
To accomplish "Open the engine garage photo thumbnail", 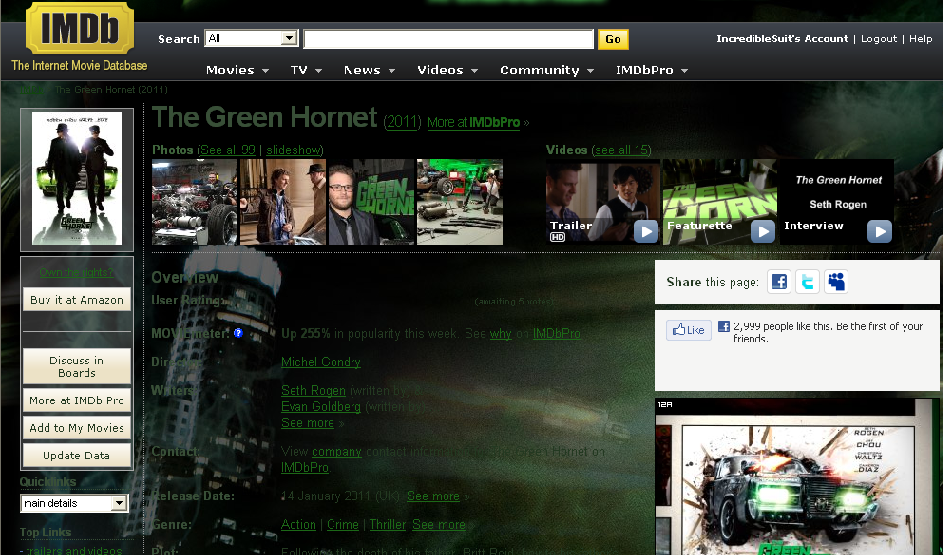I will tap(195, 202).
